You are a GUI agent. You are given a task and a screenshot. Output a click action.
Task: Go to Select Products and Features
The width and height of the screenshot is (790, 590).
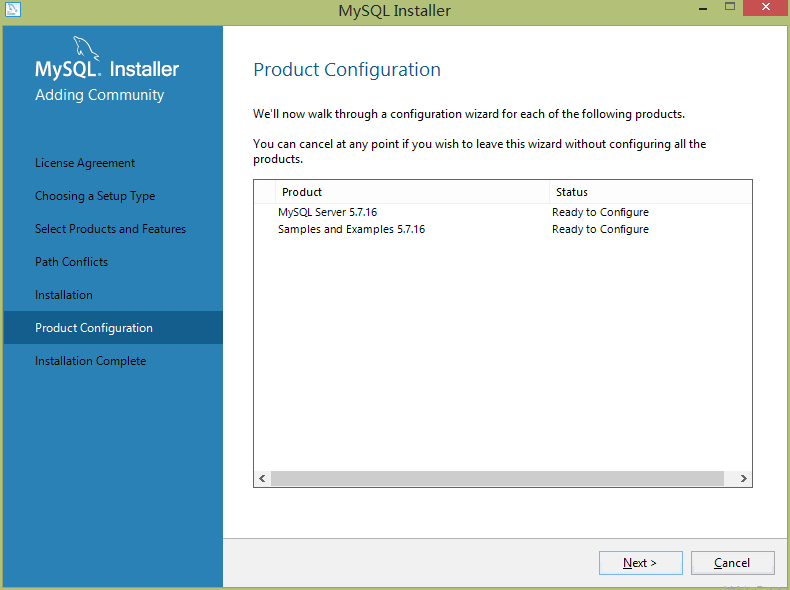[110, 229]
